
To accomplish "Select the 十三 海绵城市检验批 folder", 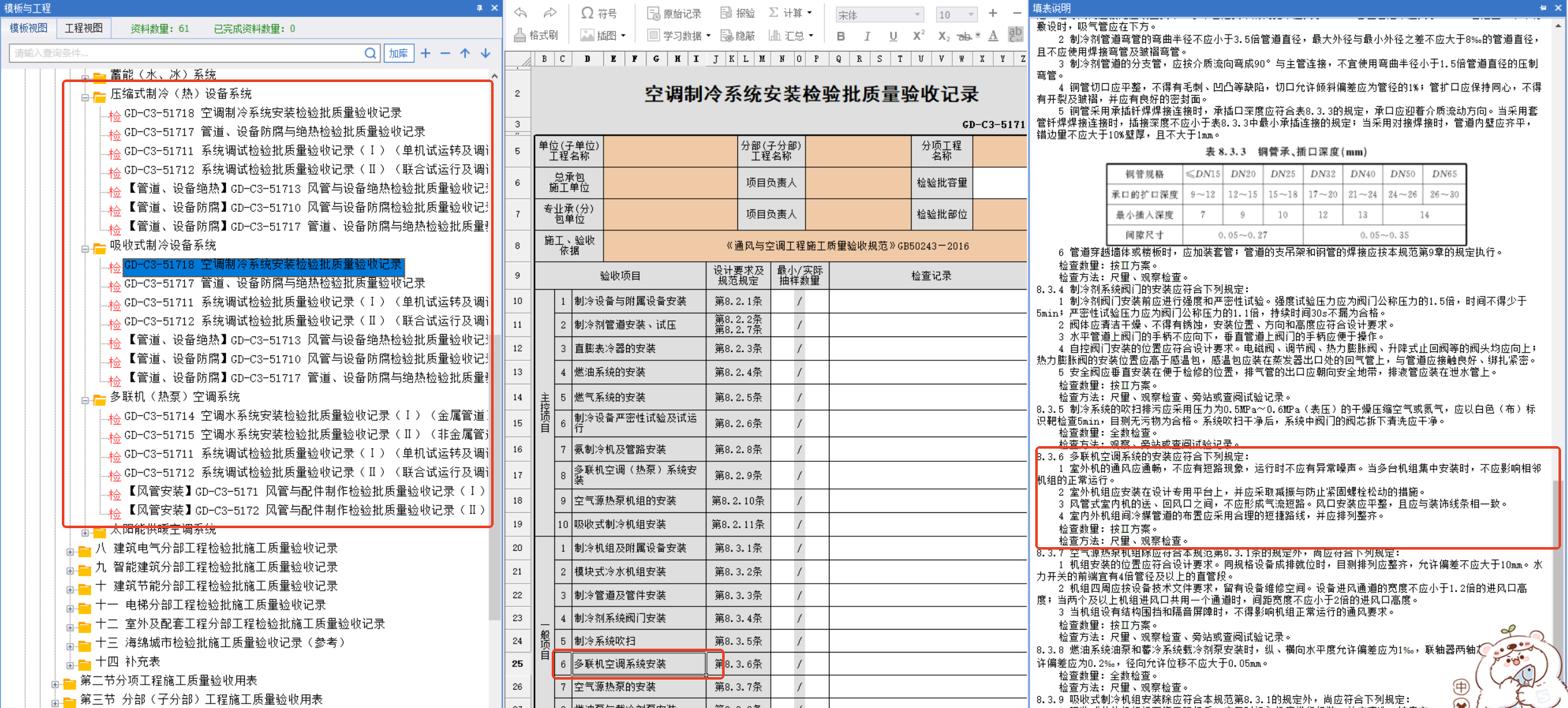I will pyautogui.click(x=221, y=643).
